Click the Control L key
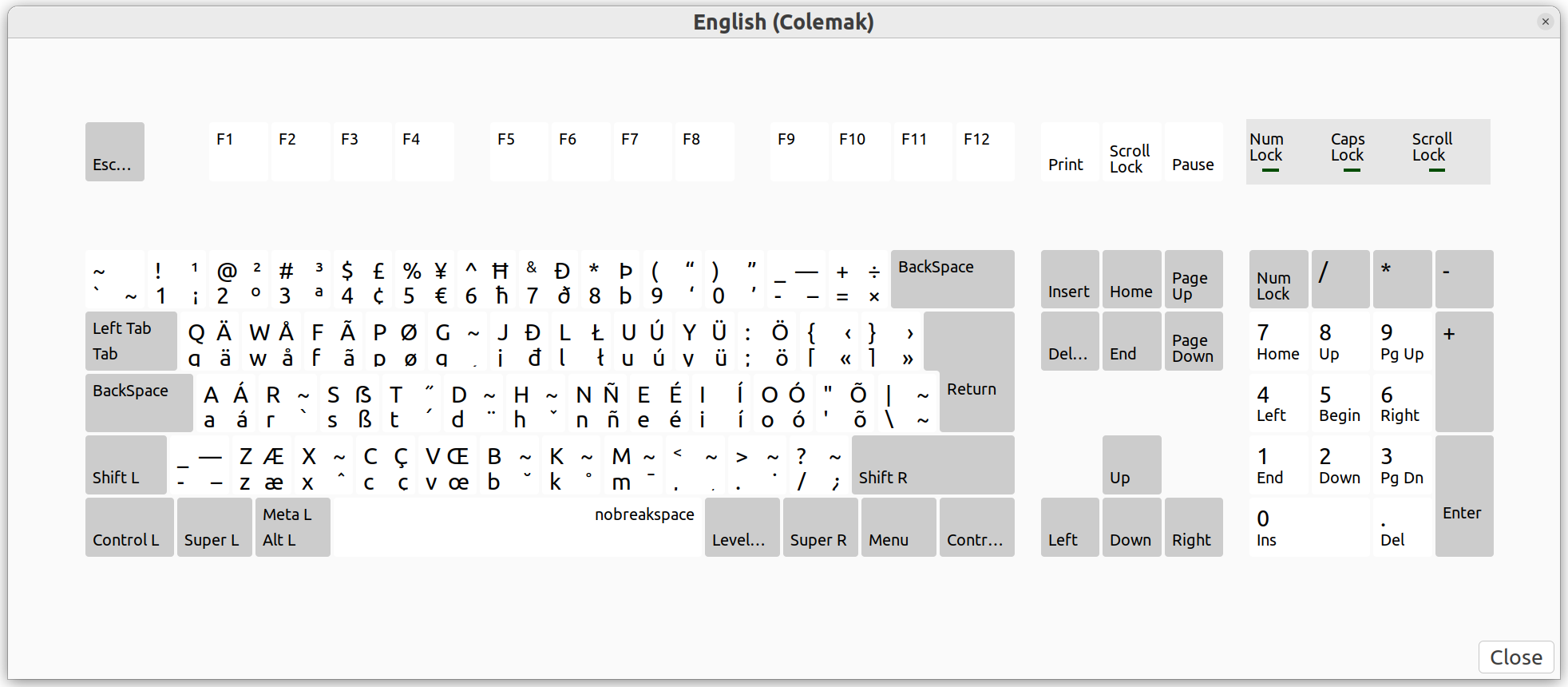The height and width of the screenshot is (687, 1568). pyautogui.click(x=129, y=527)
